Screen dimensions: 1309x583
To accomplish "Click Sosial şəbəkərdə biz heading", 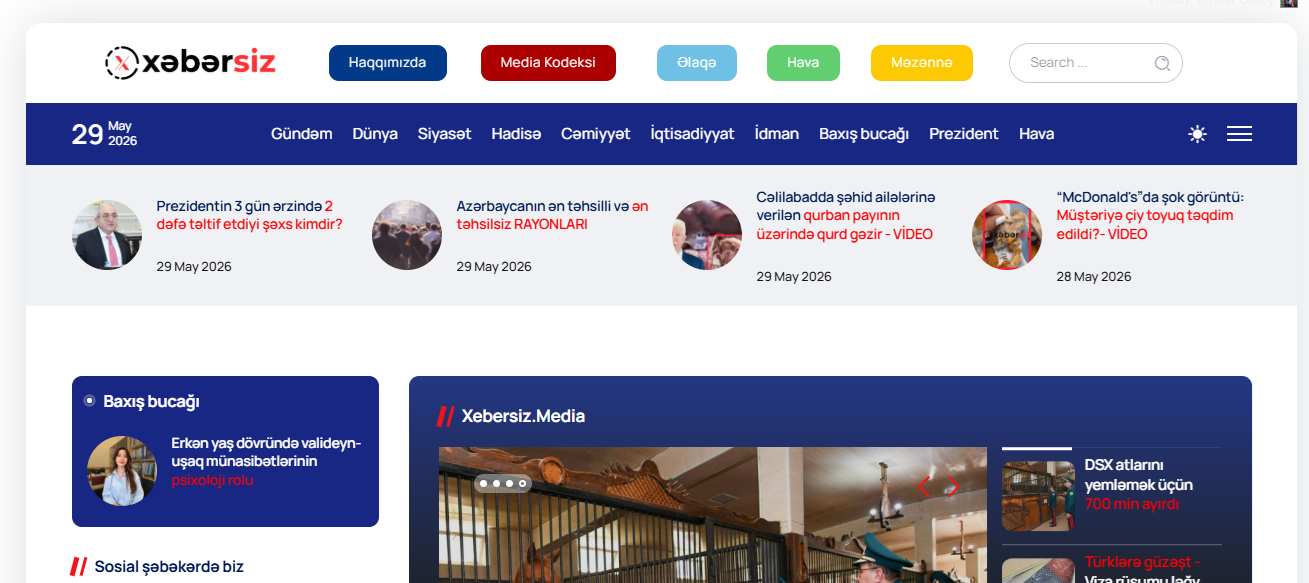I will 169,566.
